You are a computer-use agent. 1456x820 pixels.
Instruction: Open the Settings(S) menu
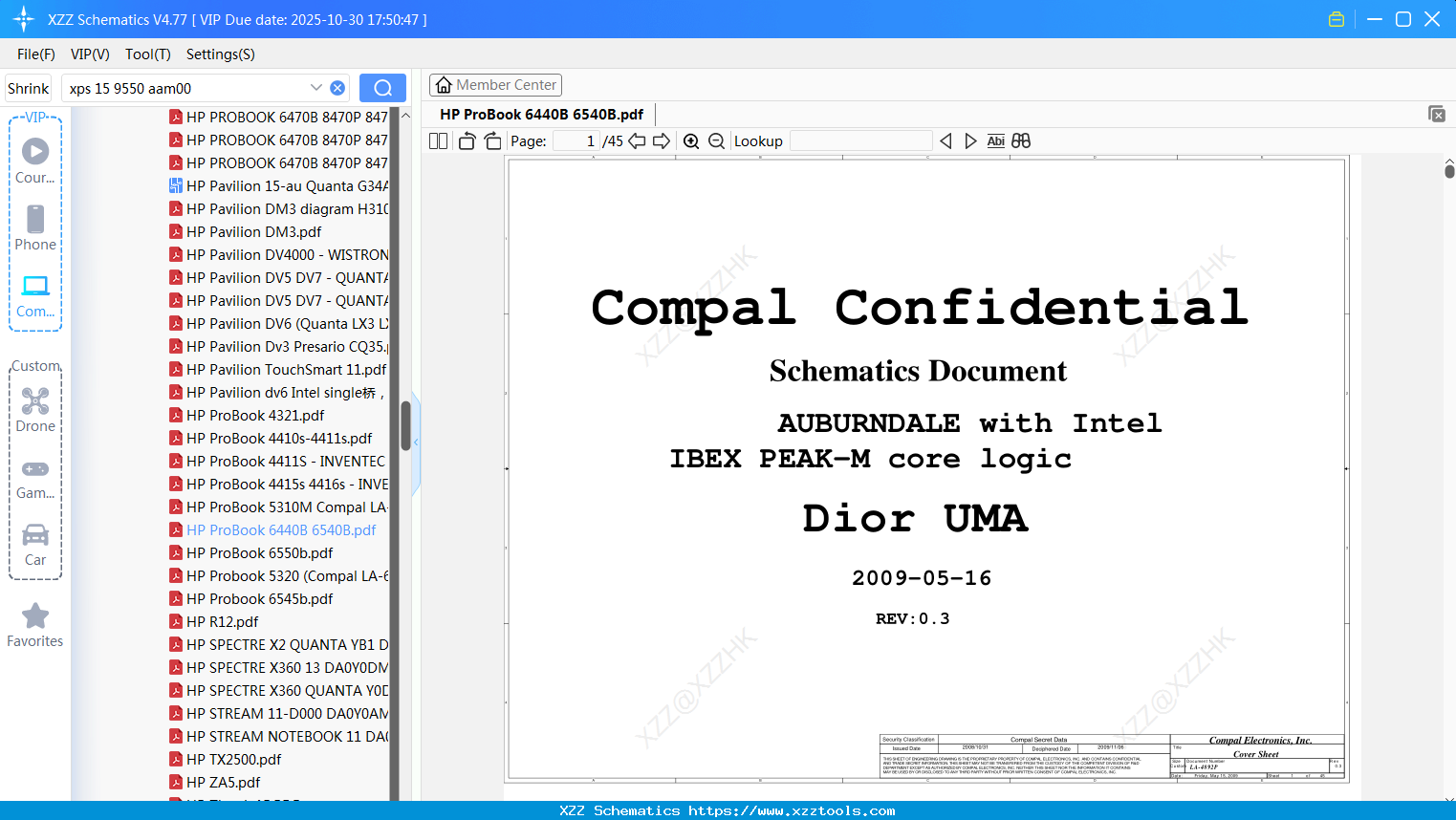tap(221, 54)
